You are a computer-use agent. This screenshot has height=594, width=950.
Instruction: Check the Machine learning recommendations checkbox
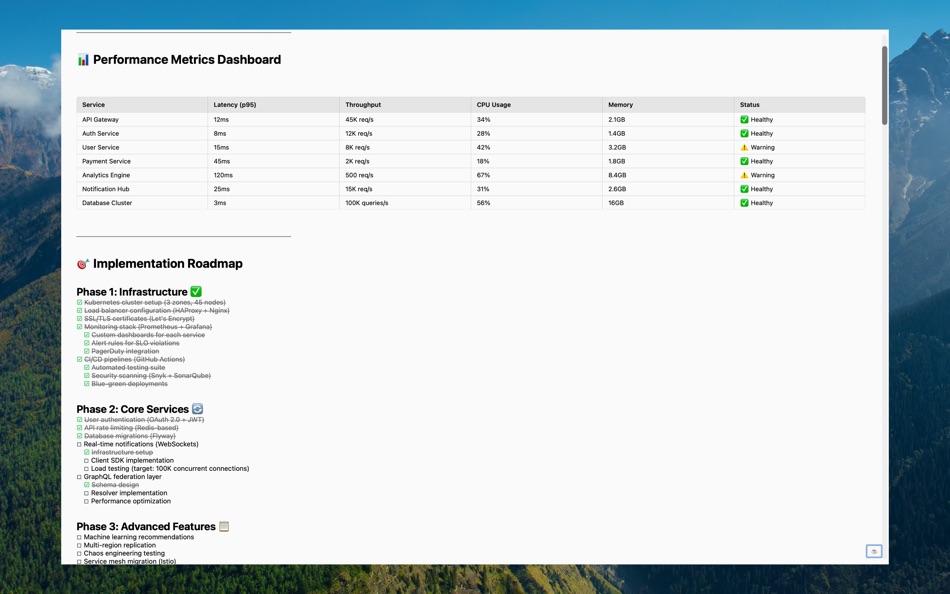coord(79,537)
